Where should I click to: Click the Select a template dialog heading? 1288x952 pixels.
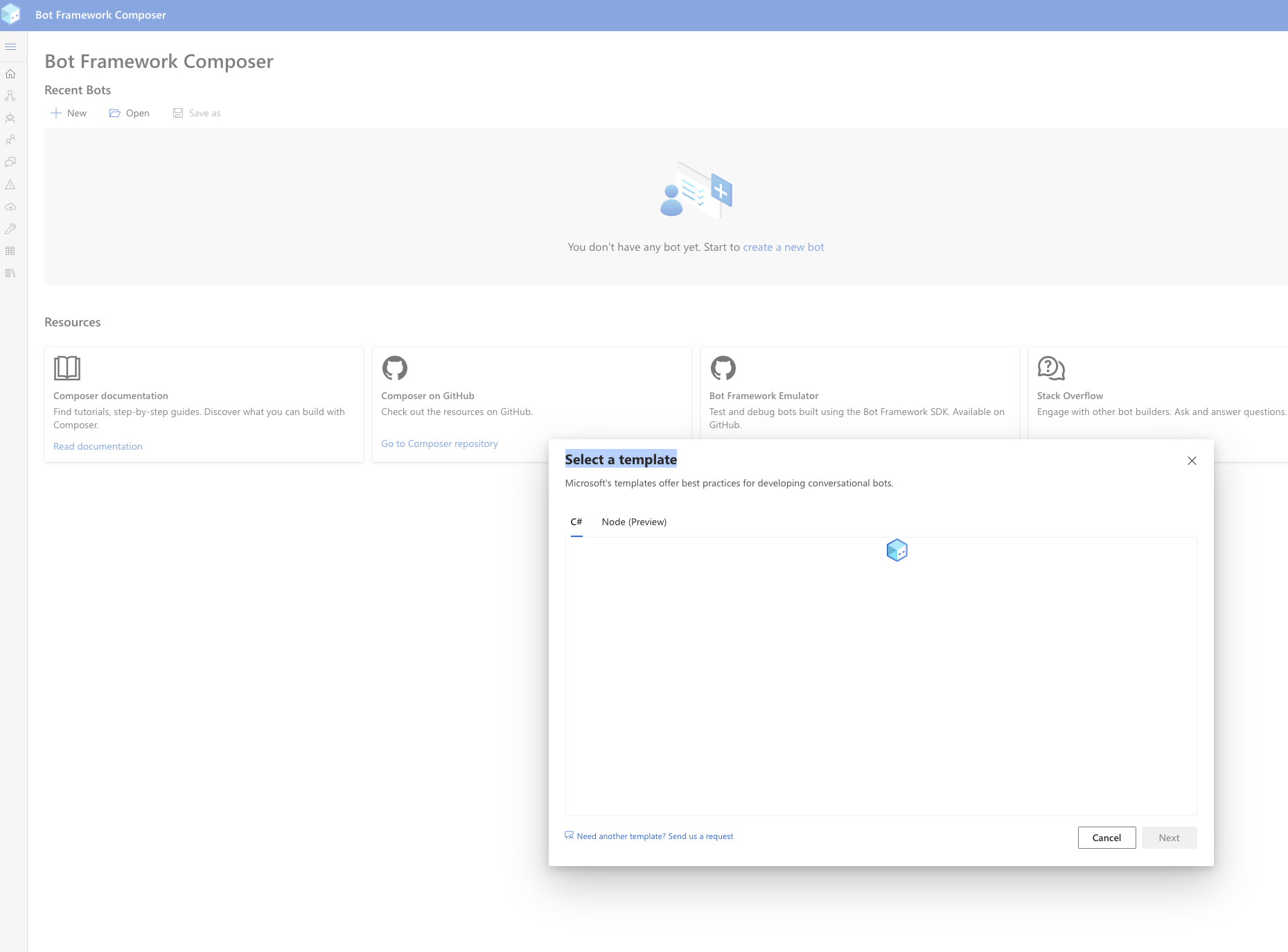[x=621, y=459]
